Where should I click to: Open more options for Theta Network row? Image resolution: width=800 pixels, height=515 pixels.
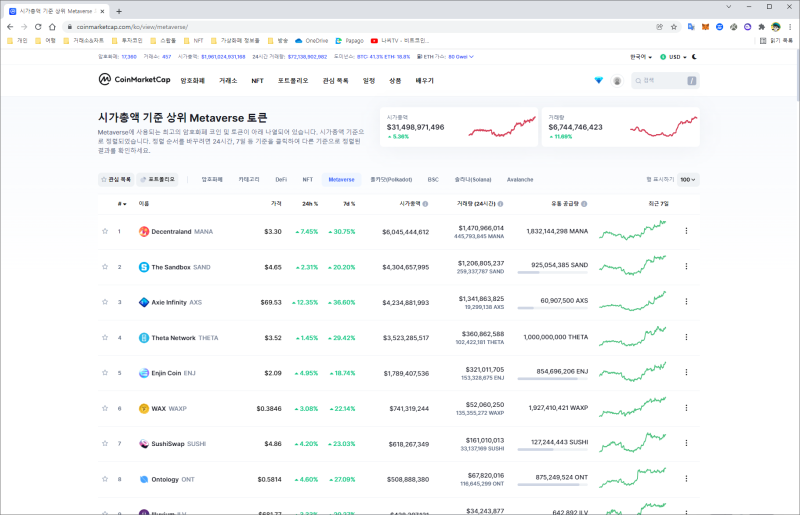pos(686,337)
